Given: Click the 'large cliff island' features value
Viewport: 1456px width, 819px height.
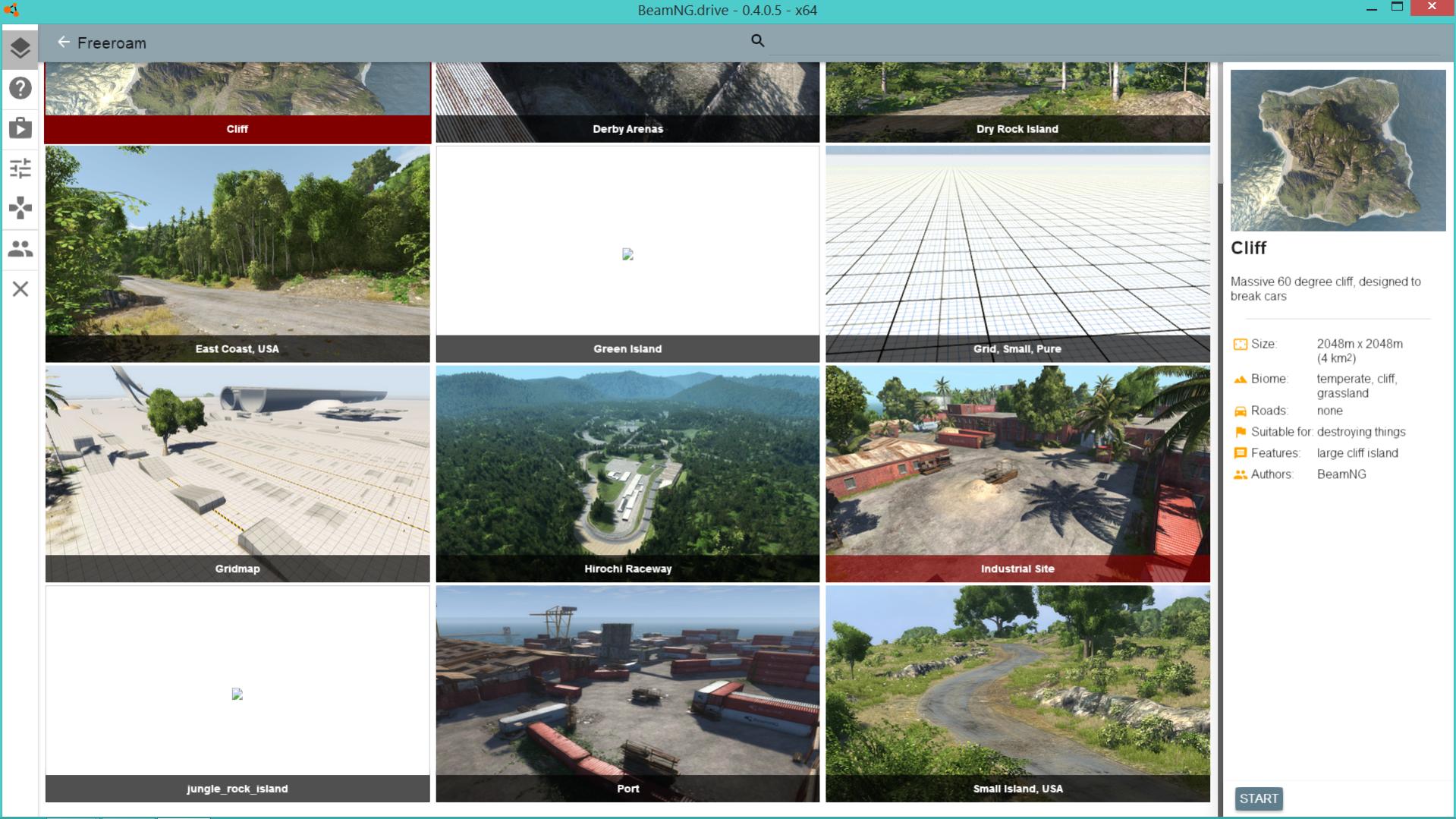Looking at the screenshot, I should click(1357, 453).
